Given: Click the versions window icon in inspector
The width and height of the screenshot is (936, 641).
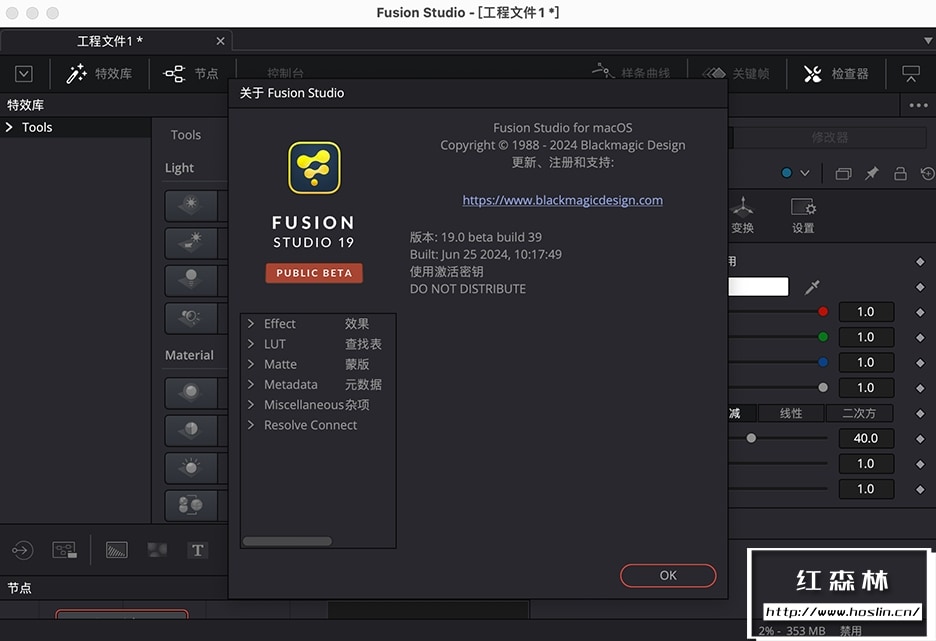Looking at the screenshot, I should (x=843, y=174).
